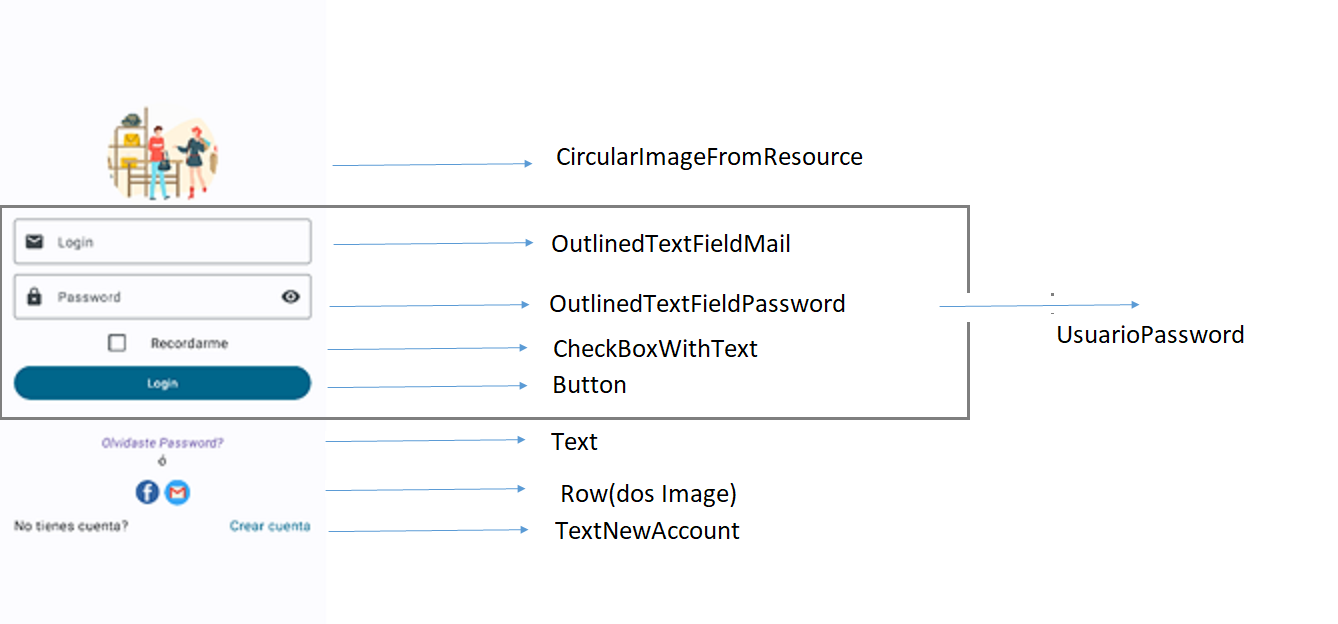Open the Olvidaste Password? link
This screenshot has width=1338, height=624.
[x=162, y=443]
